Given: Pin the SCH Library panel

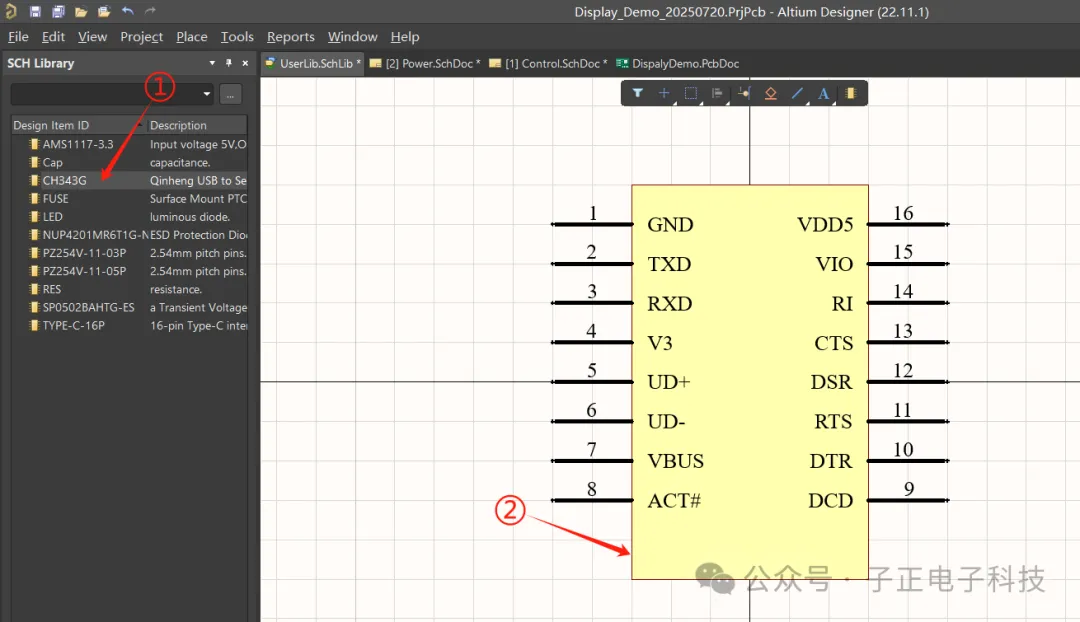Looking at the screenshot, I should [x=229, y=63].
